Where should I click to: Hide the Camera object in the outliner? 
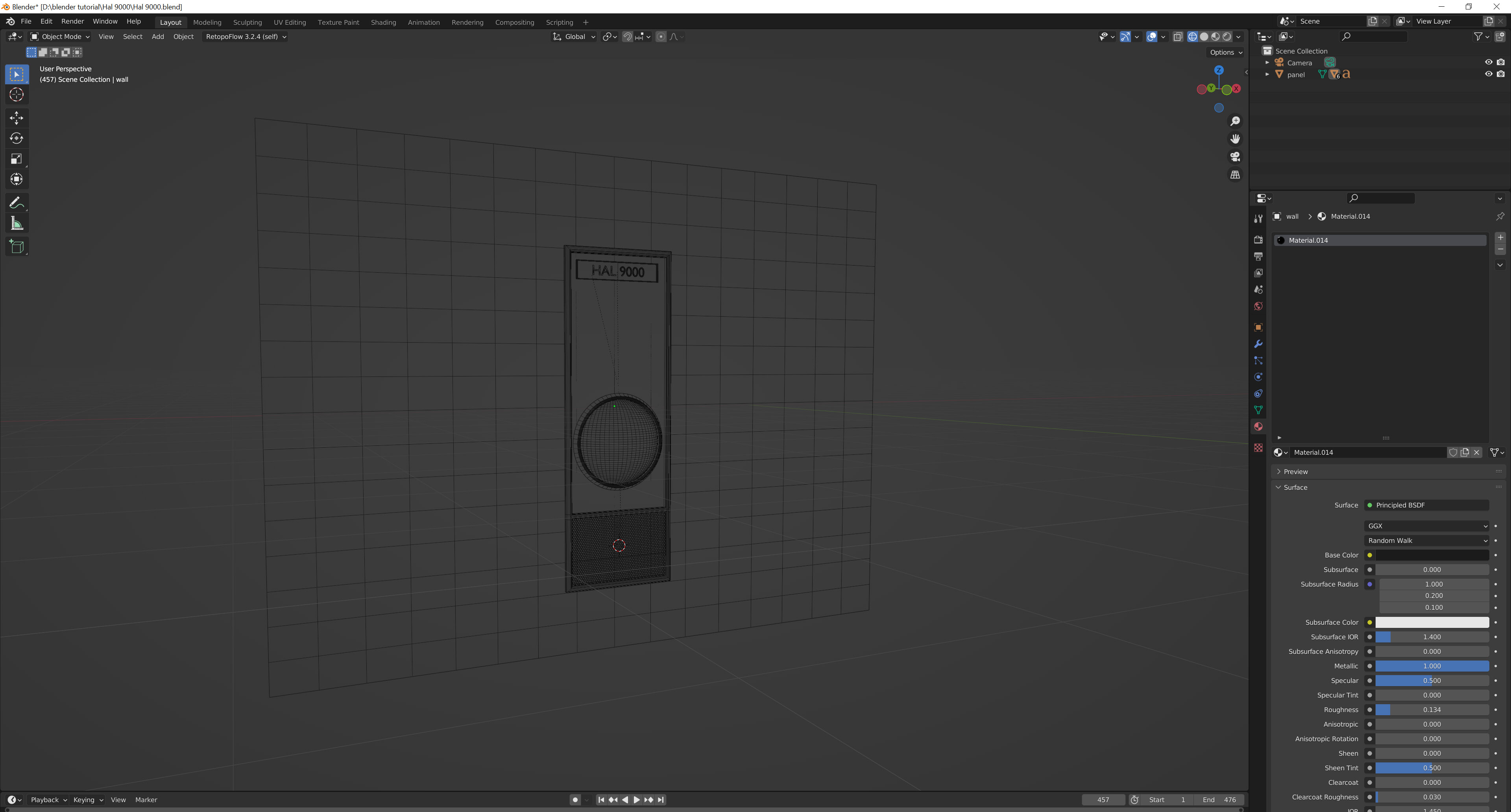click(x=1488, y=62)
